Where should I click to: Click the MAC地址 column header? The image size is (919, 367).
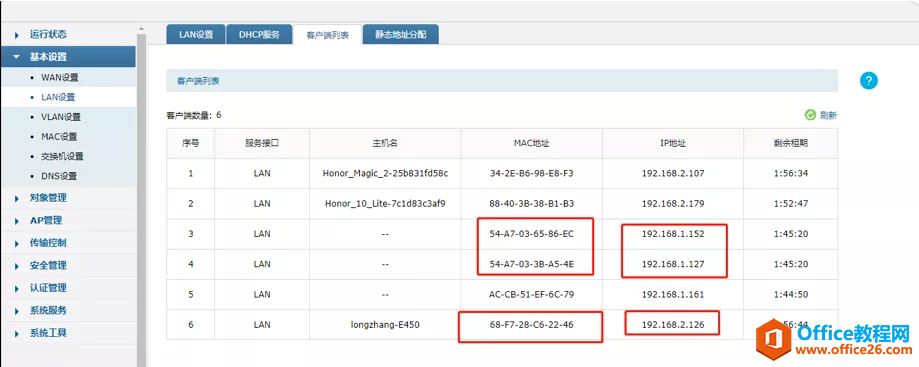[x=532, y=143]
